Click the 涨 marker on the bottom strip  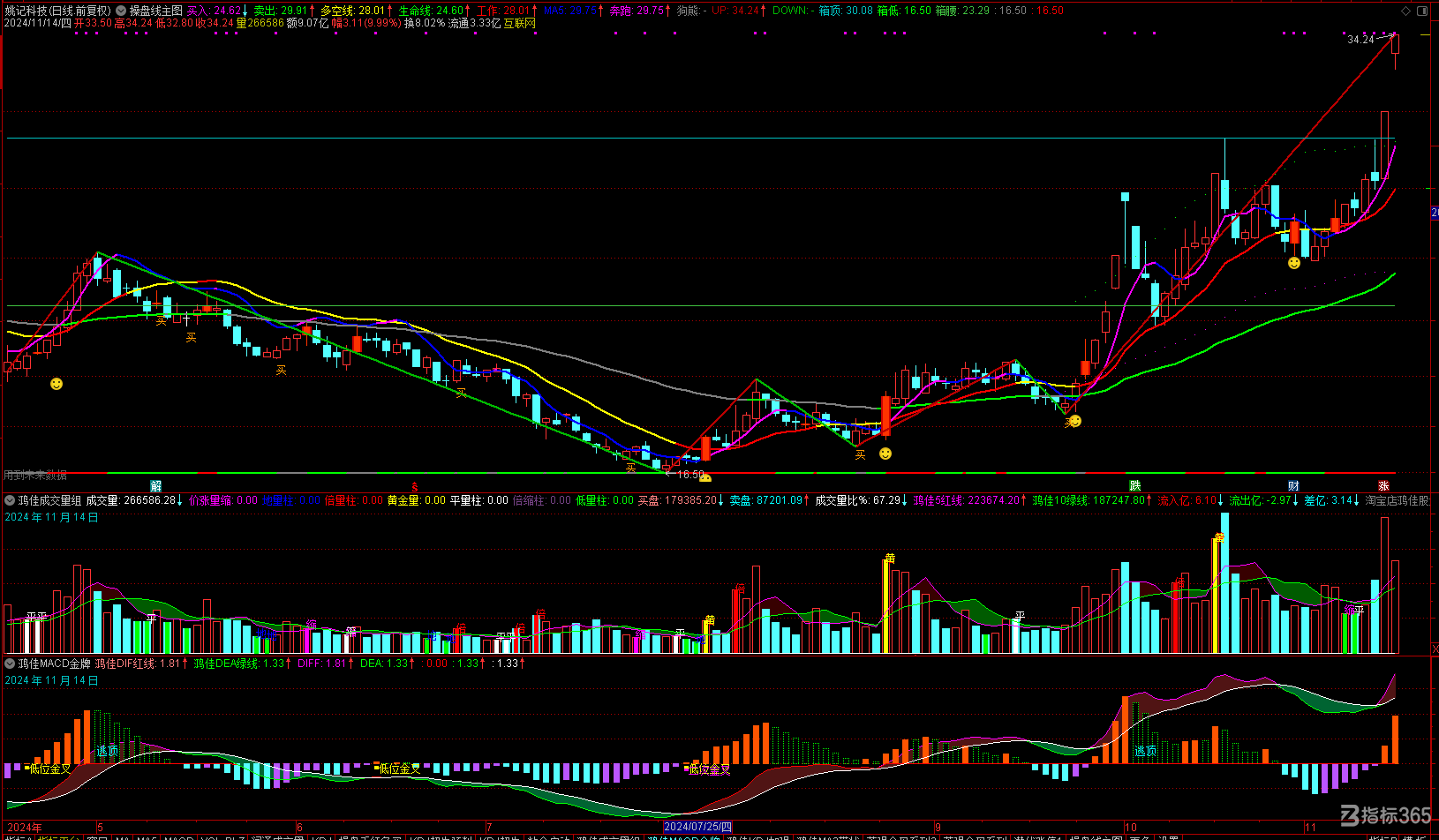pos(1384,486)
